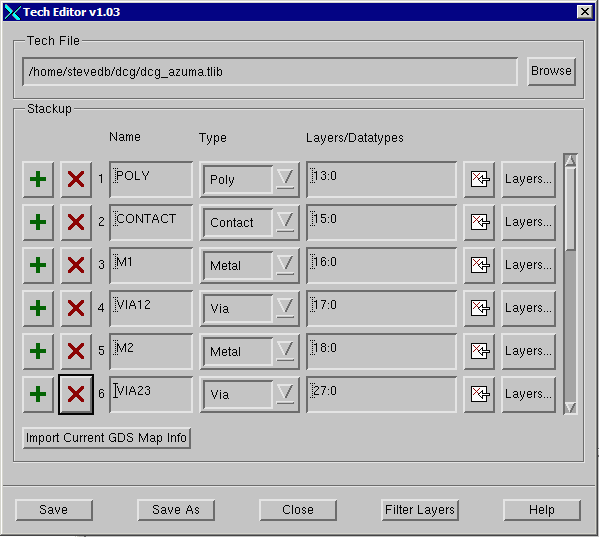Image resolution: width=599 pixels, height=537 pixels.
Task: Choose Save As button
Action: [176, 510]
